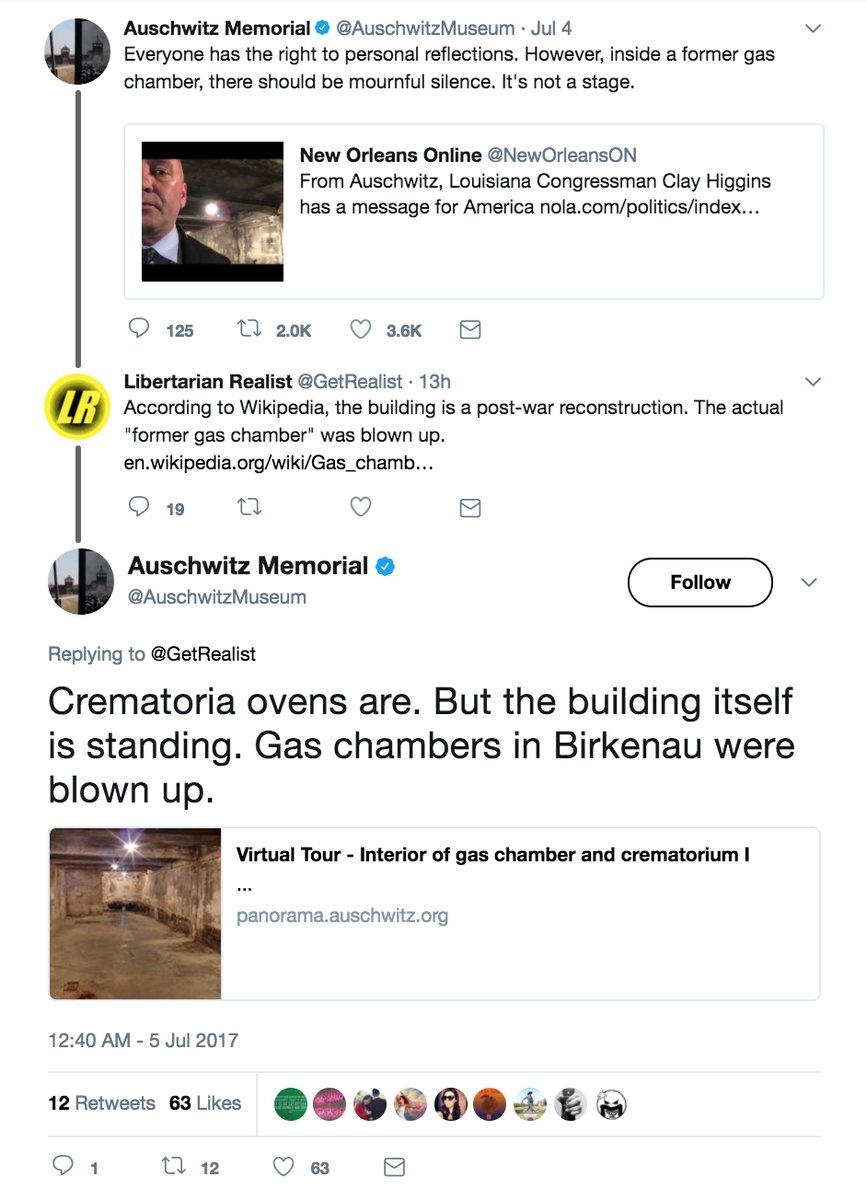This screenshot has width=867, height=1200.
Task: Open direct message envelope on main tweet
Action: [395, 1166]
